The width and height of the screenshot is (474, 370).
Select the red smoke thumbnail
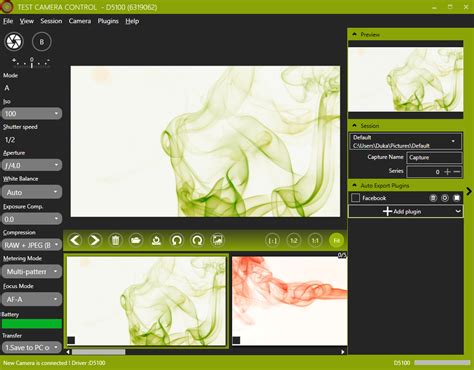(x=289, y=301)
